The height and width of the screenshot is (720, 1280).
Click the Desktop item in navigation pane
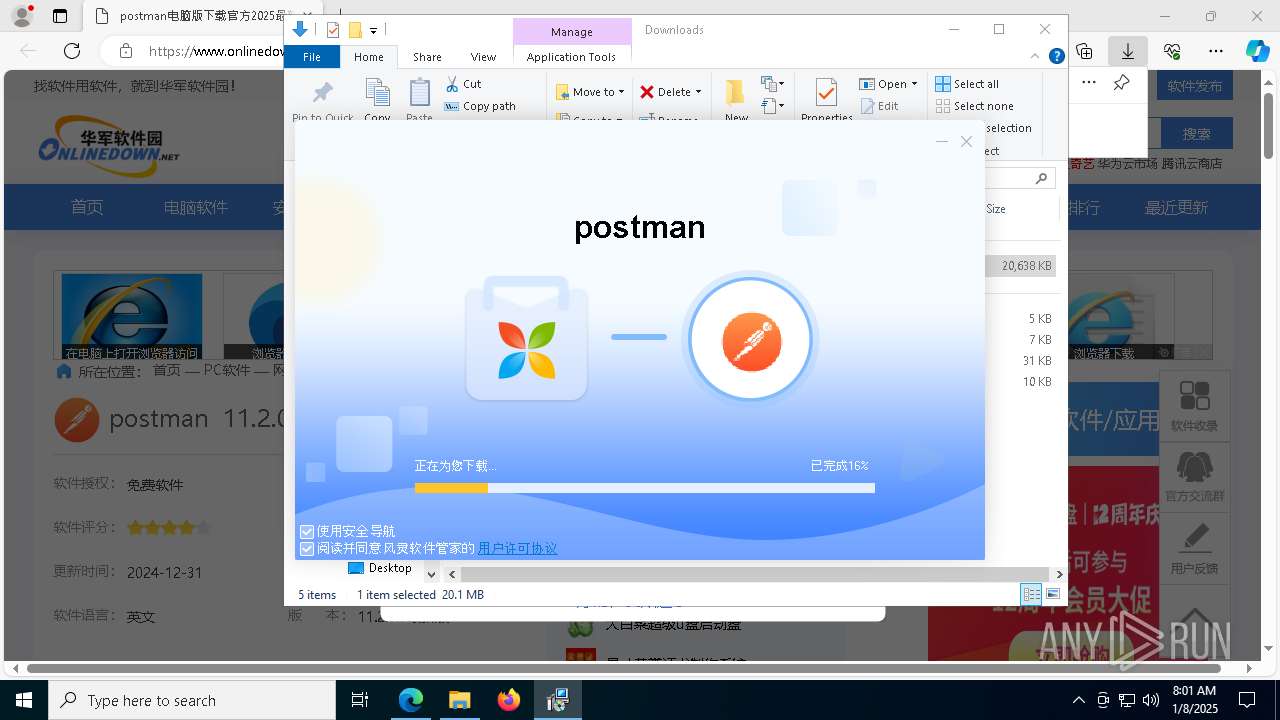(x=380, y=568)
